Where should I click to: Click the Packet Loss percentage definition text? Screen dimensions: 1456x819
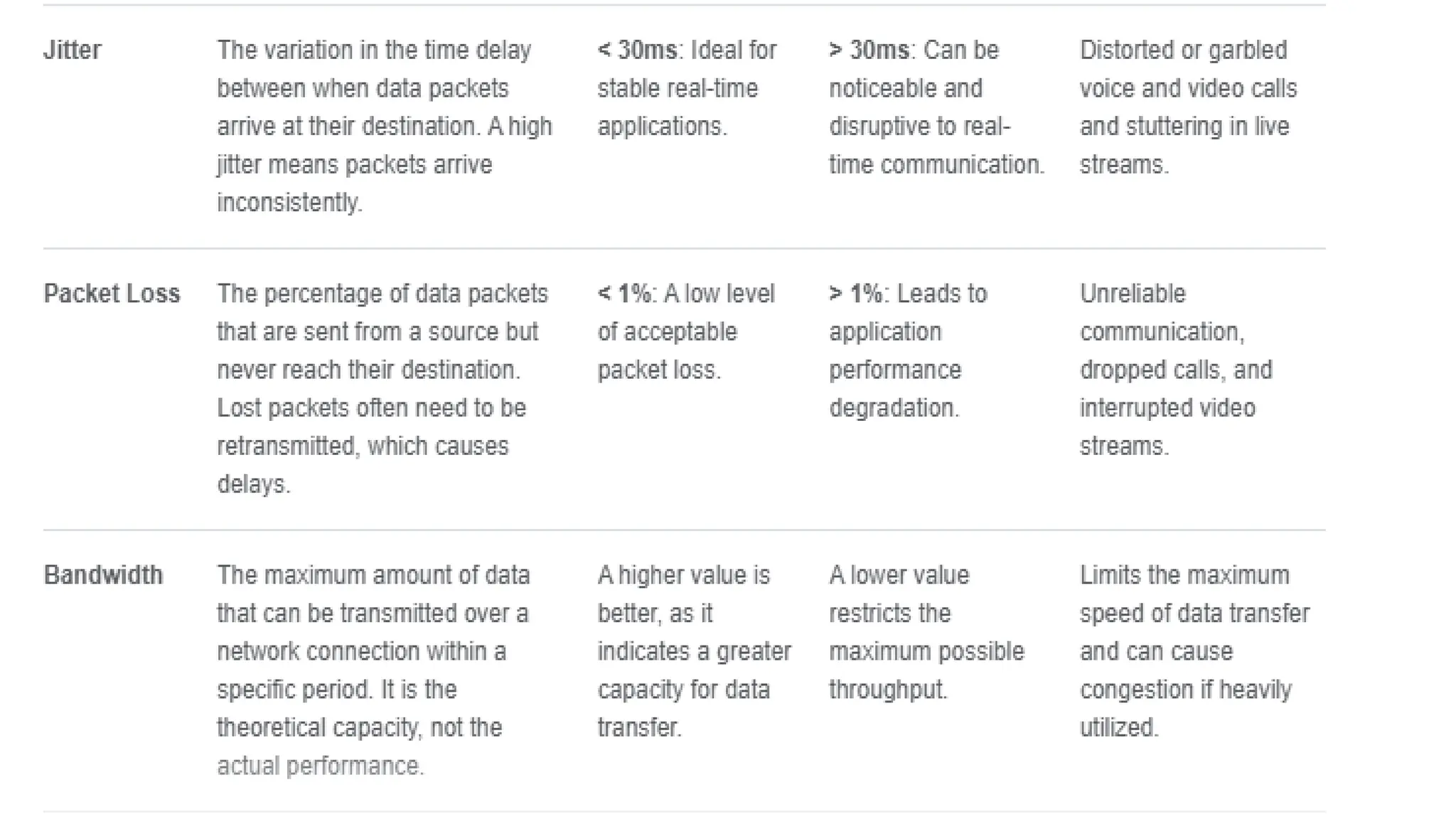pos(382,389)
